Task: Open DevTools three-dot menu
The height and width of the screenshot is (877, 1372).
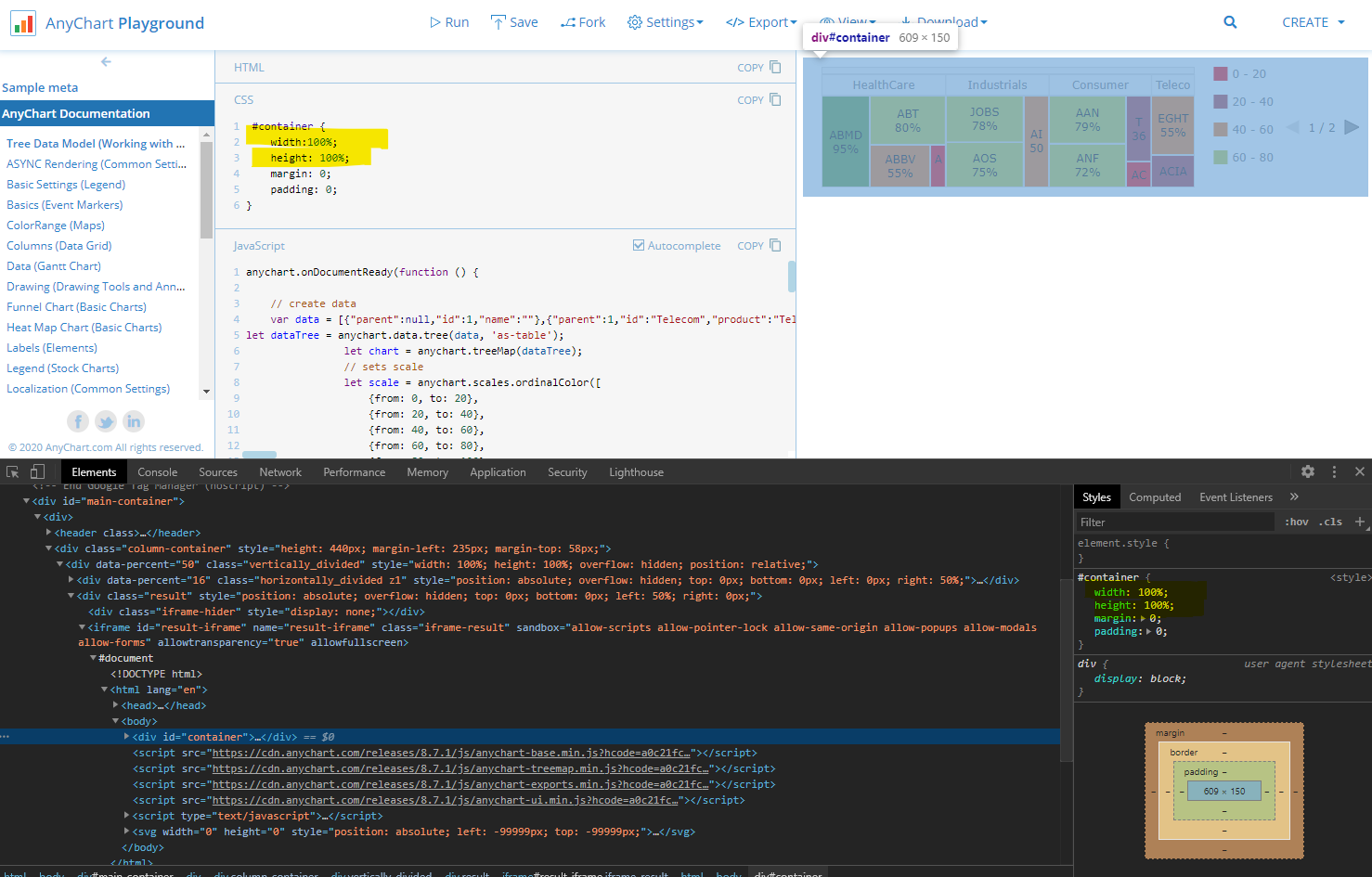Action: point(1335,471)
